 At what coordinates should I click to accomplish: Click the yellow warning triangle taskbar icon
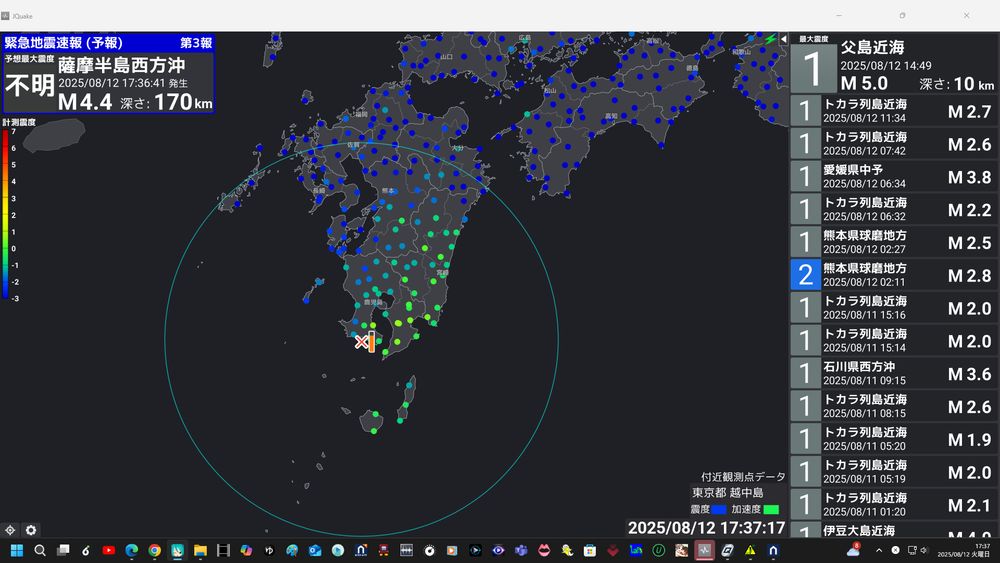(x=750, y=550)
